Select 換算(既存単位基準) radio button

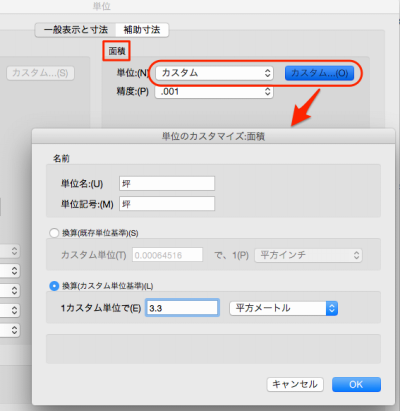point(54,233)
